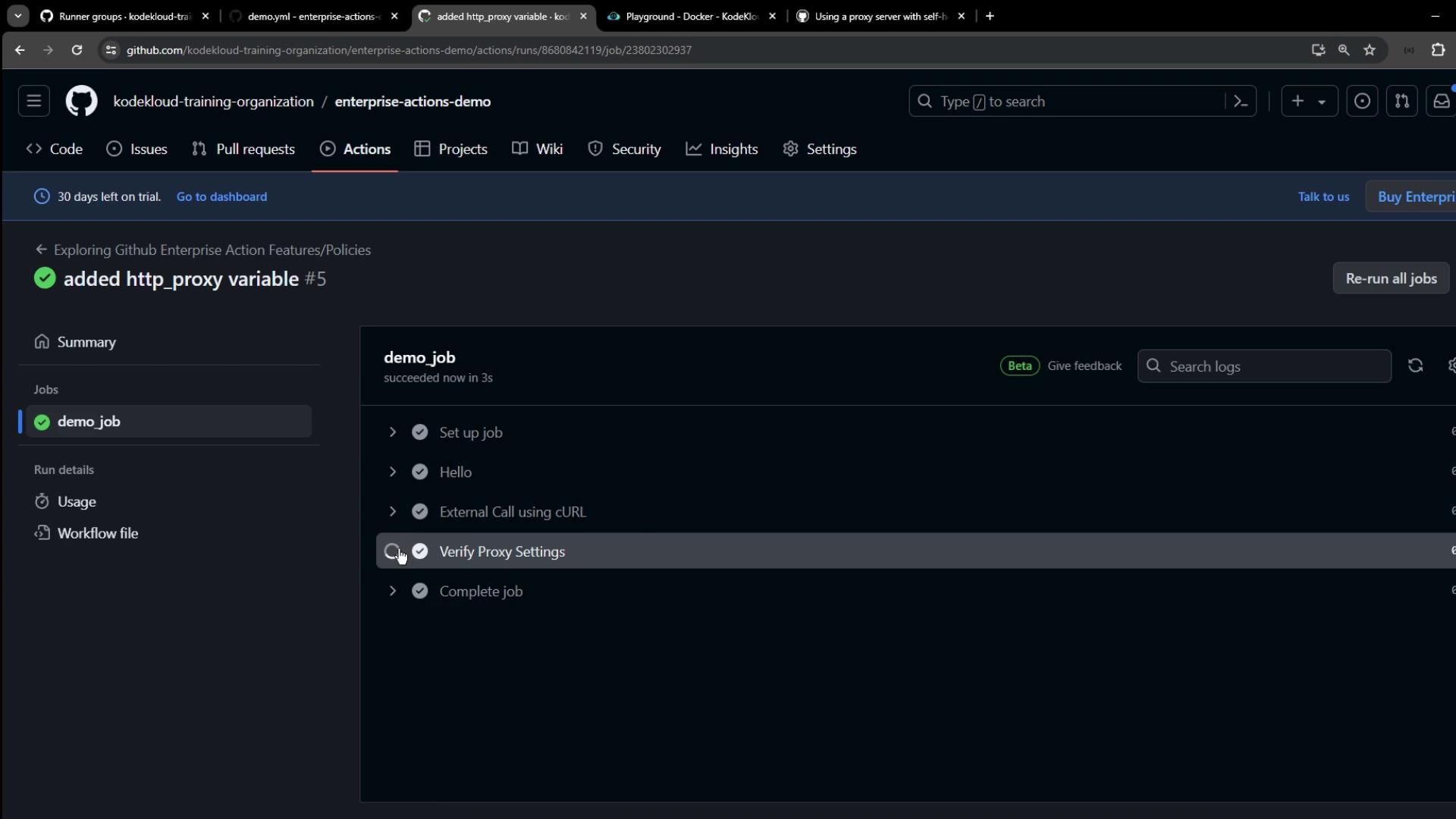This screenshot has height=819, width=1456.
Task: Switch to the Settings repository tab
Action: pos(820,149)
